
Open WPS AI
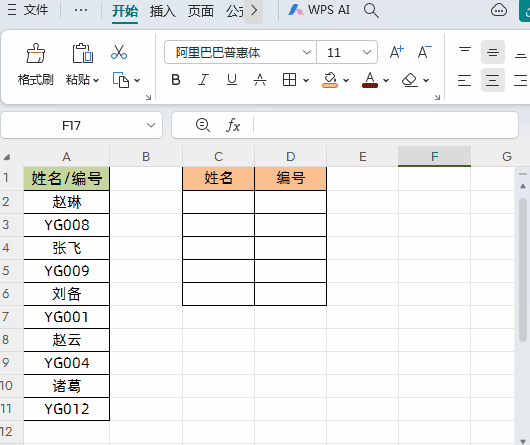[x=319, y=10]
